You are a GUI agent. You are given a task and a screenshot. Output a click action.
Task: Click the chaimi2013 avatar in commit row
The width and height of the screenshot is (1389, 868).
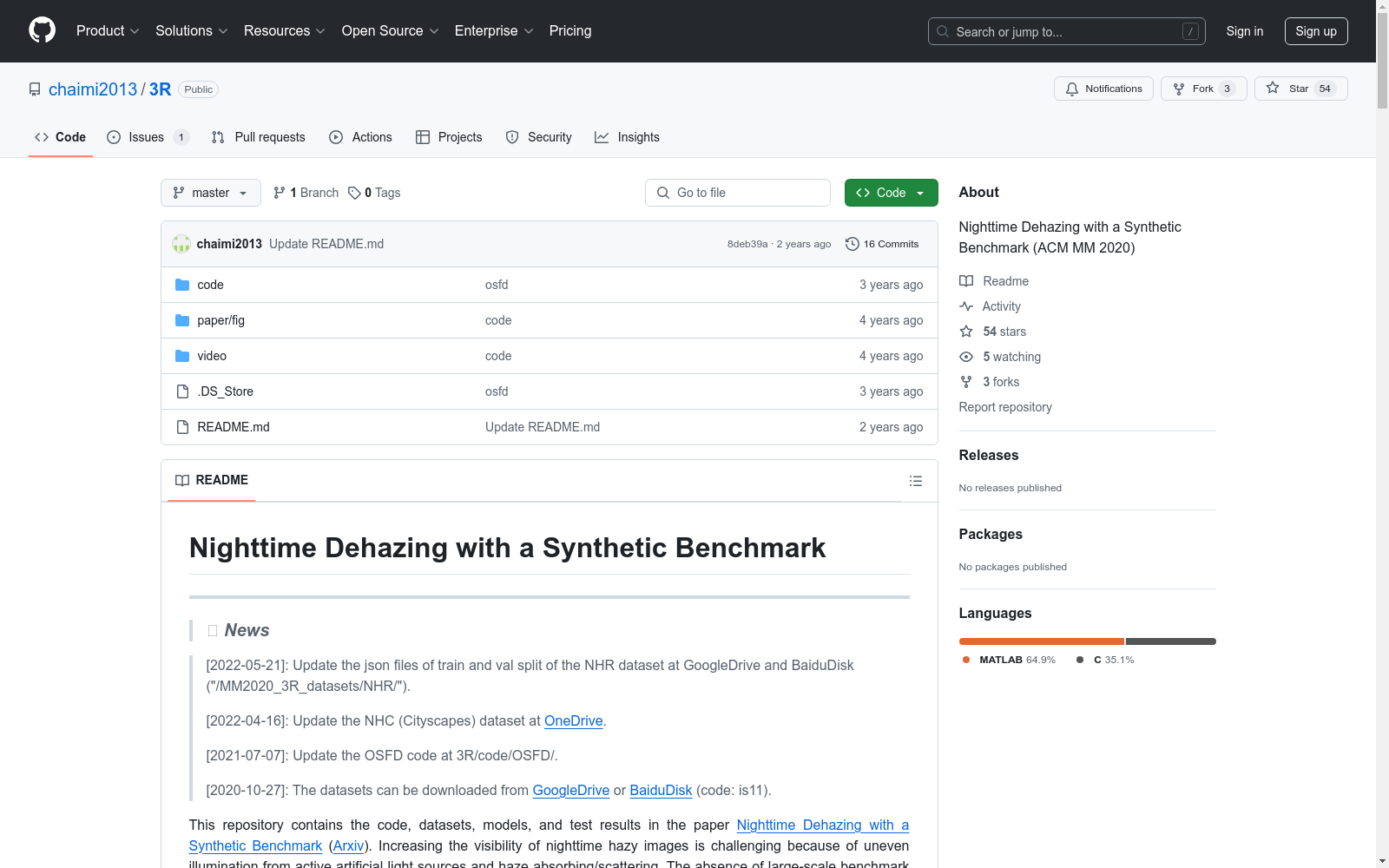pyautogui.click(x=181, y=244)
